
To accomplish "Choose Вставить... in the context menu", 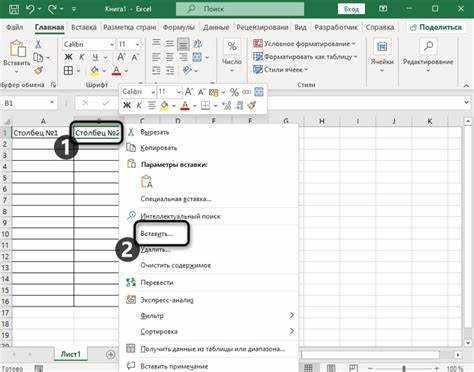I will (208, 234).
